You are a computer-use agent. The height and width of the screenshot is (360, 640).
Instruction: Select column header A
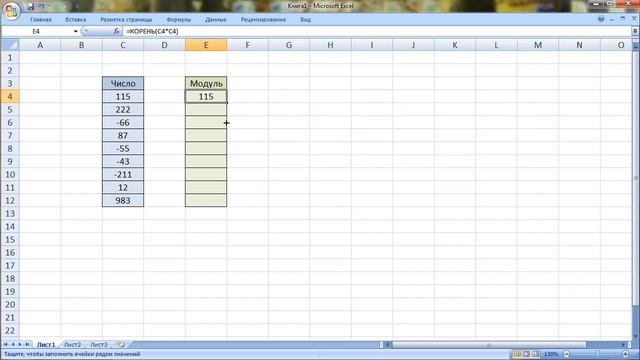click(40, 45)
